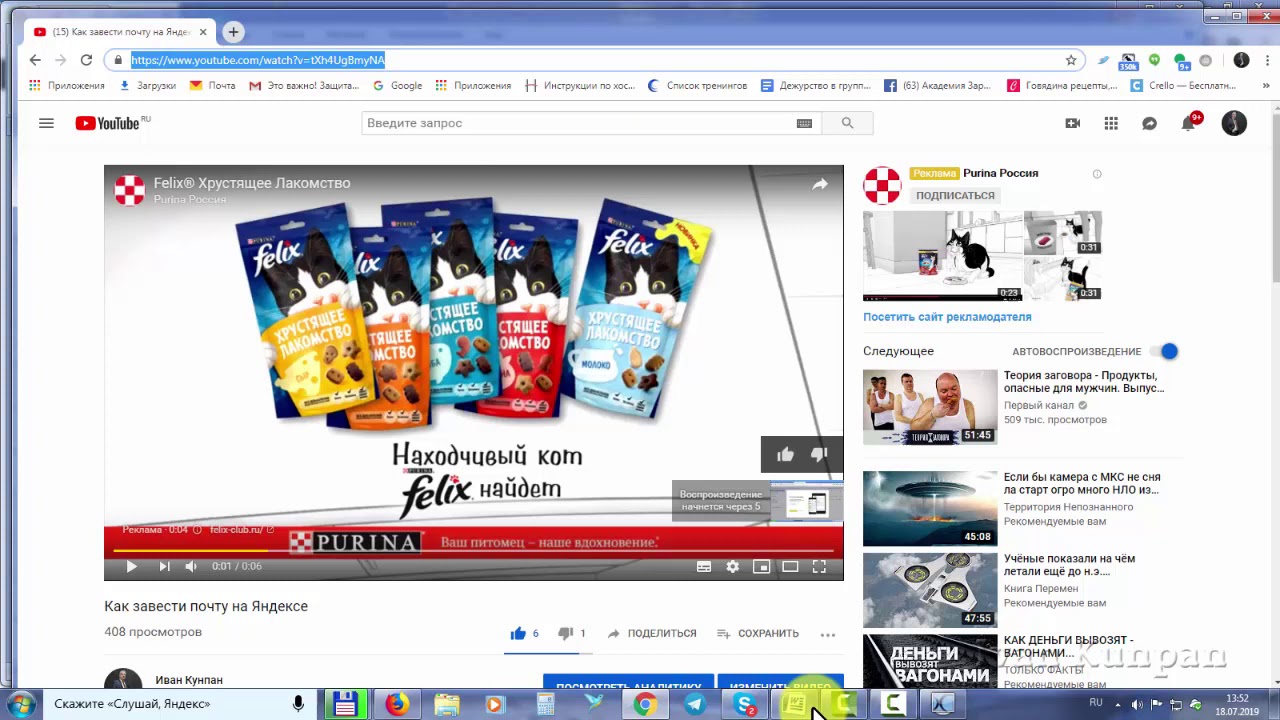The width and height of the screenshot is (1280, 720).
Task: Open the Purina ad video thumbnail
Action: tap(941, 255)
